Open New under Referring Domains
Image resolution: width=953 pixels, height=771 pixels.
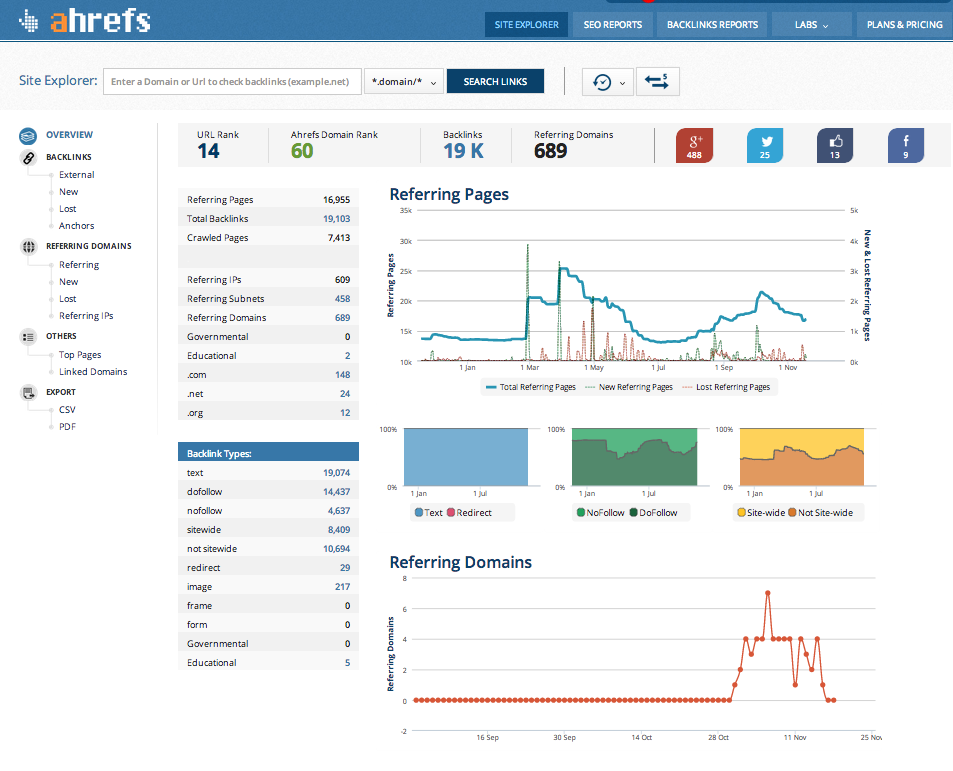(x=69, y=282)
